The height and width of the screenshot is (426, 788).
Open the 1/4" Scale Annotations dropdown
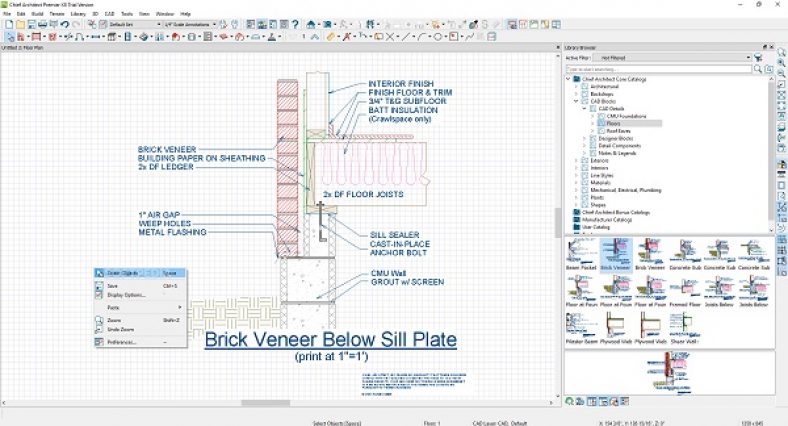pos(190,24)
